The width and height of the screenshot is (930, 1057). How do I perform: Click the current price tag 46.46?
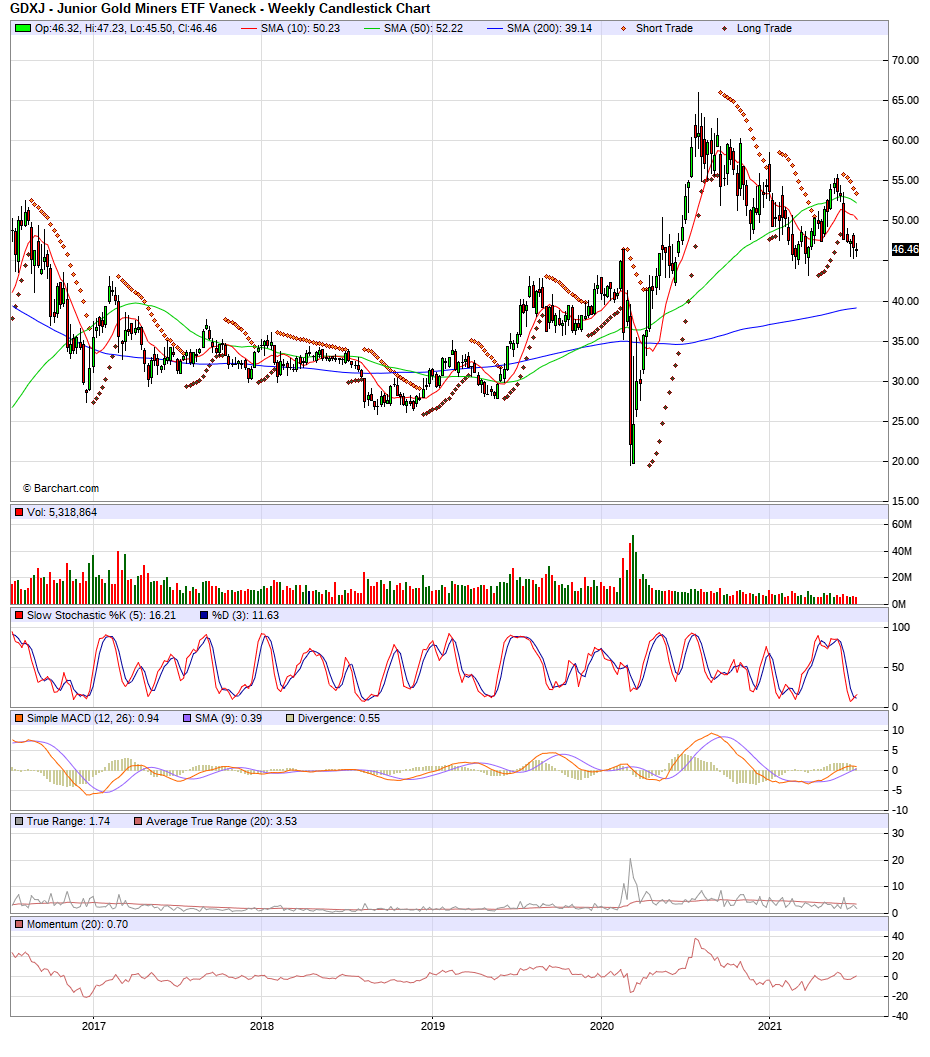pyautogui.click(x=905, y=249)
